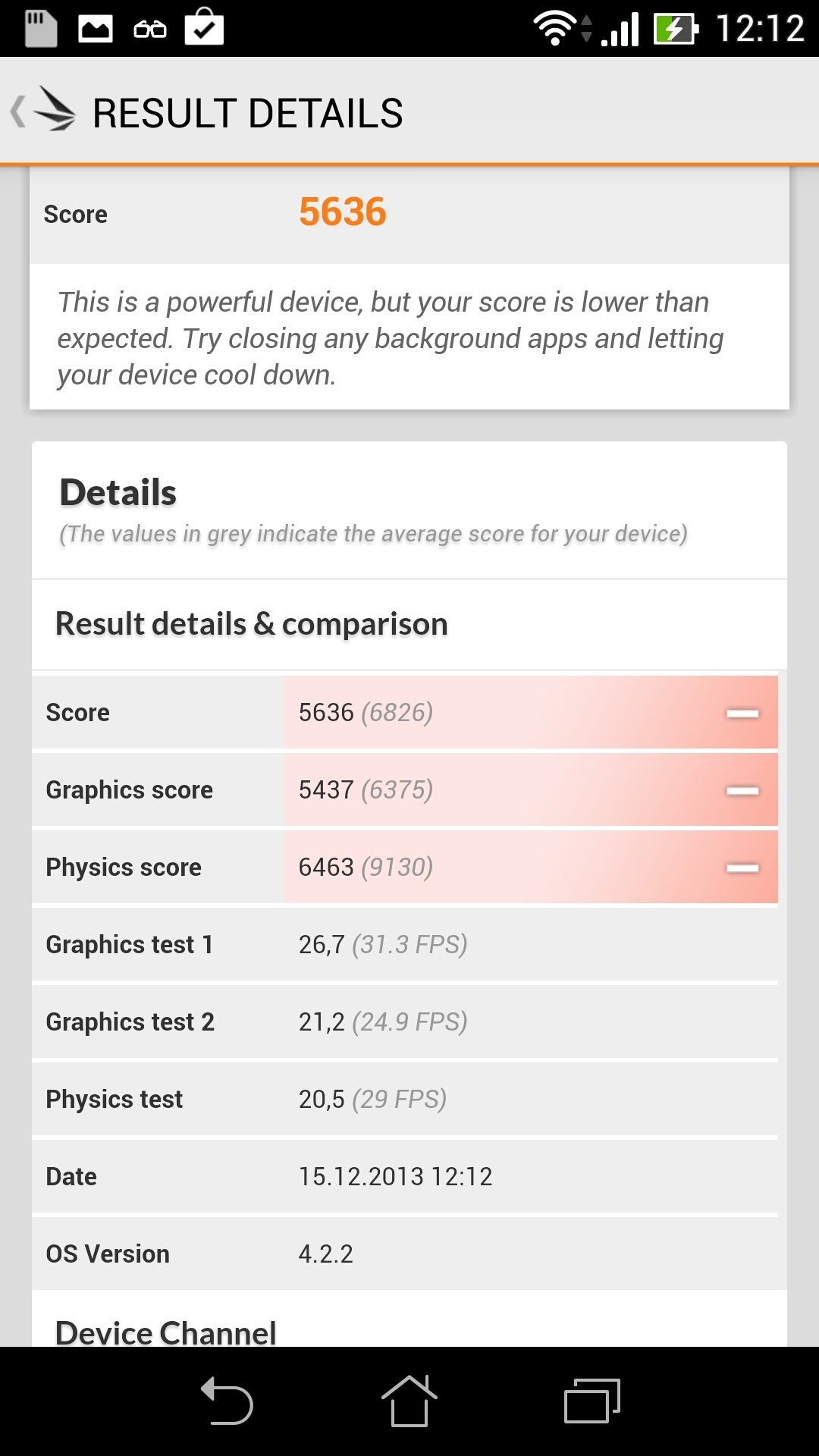Tap the battery charging status icon
The width and height of the screenshot is (819, 1456).
tap(675, 30)
